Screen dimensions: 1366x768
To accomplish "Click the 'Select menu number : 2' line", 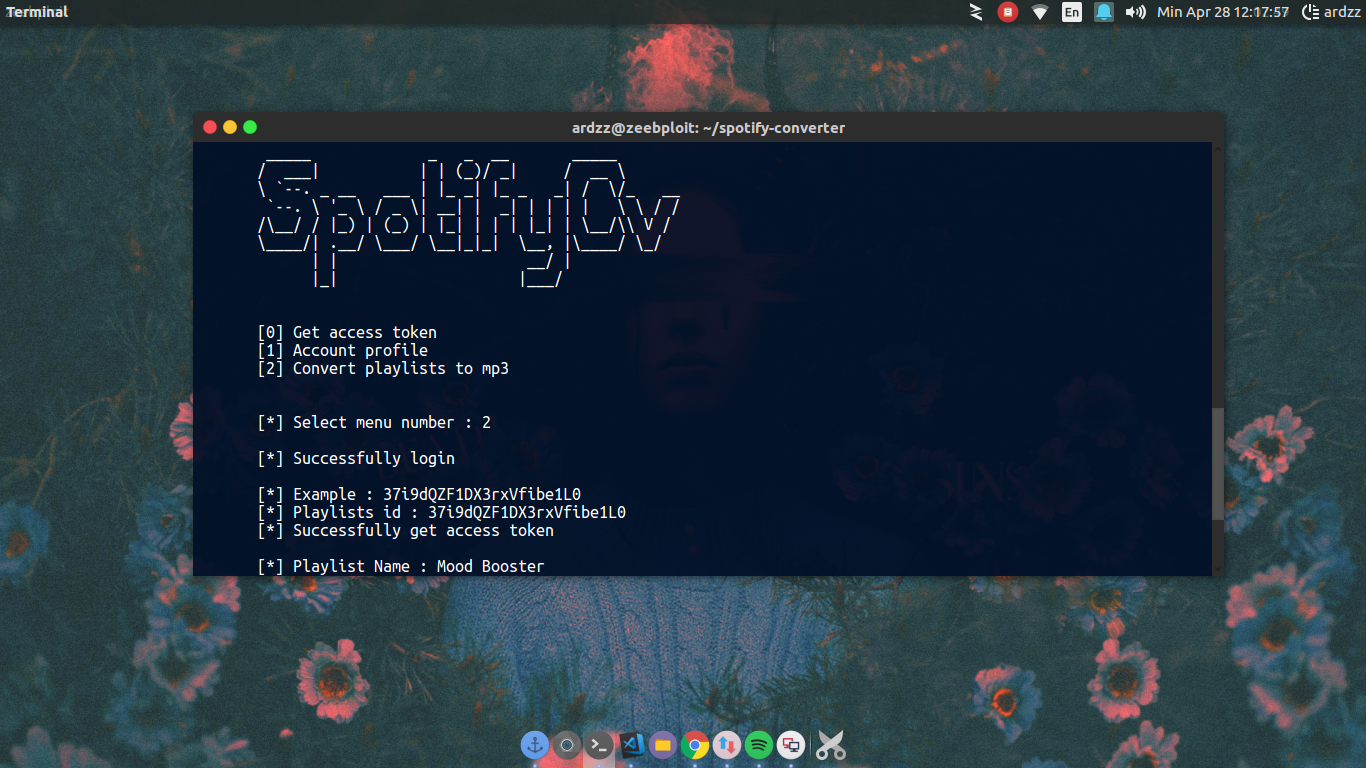I will pyautogui.click(x=374, y=422).
